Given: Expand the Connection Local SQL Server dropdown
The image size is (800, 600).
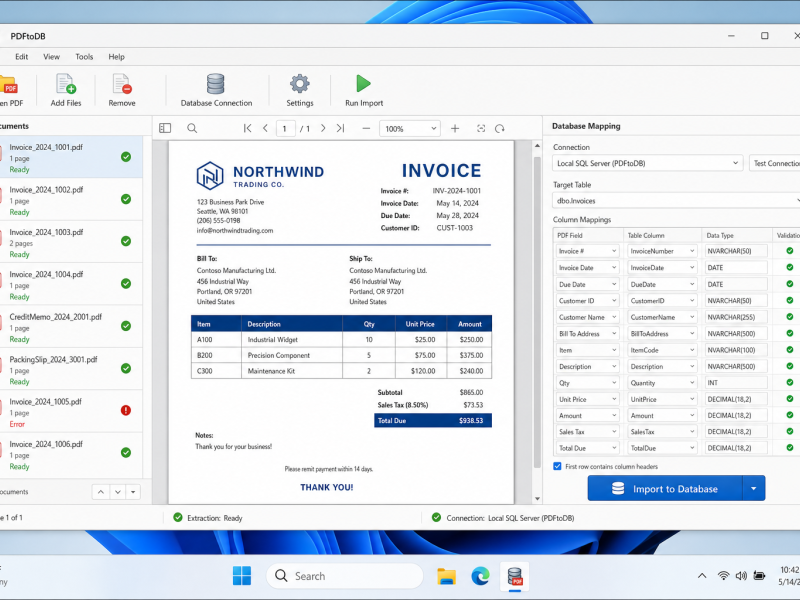Looking at the screenshot, I should pos(647,163).
